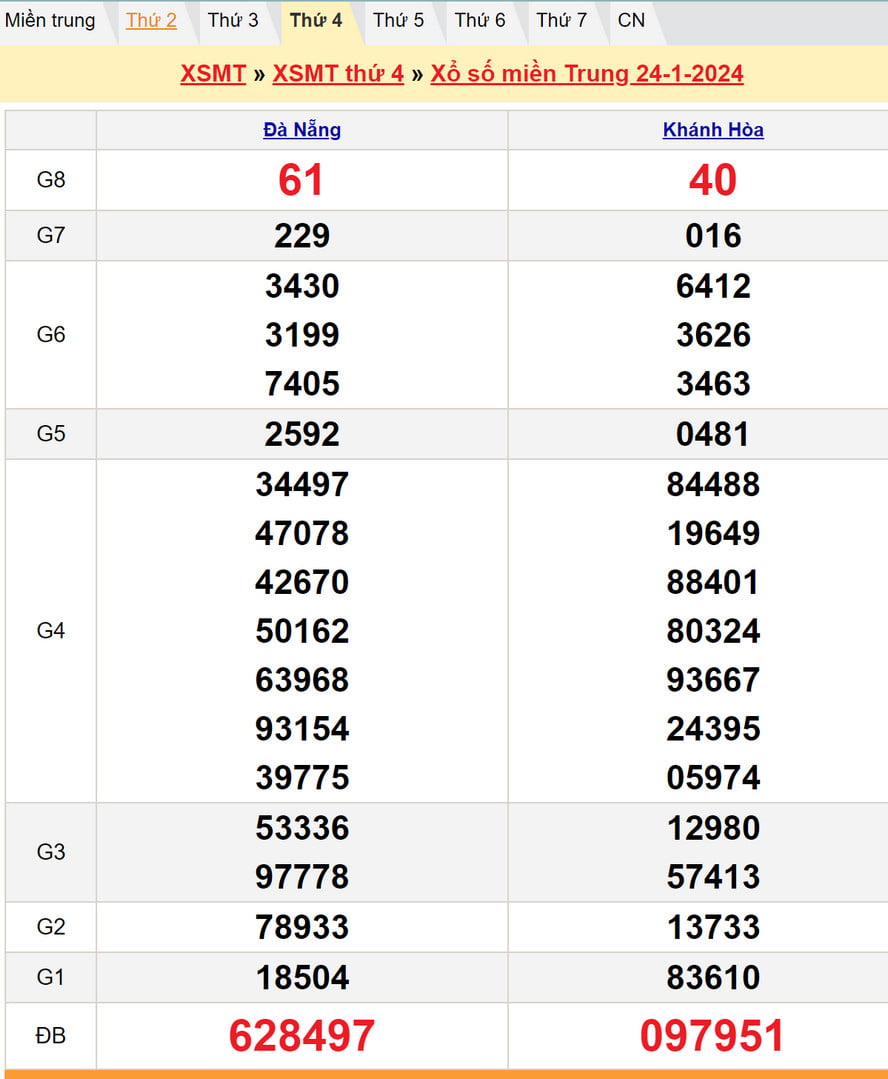This screenshot has height=1079, width=888.
Task: Select the Miền trung tab
Action: tap(50, 20)
